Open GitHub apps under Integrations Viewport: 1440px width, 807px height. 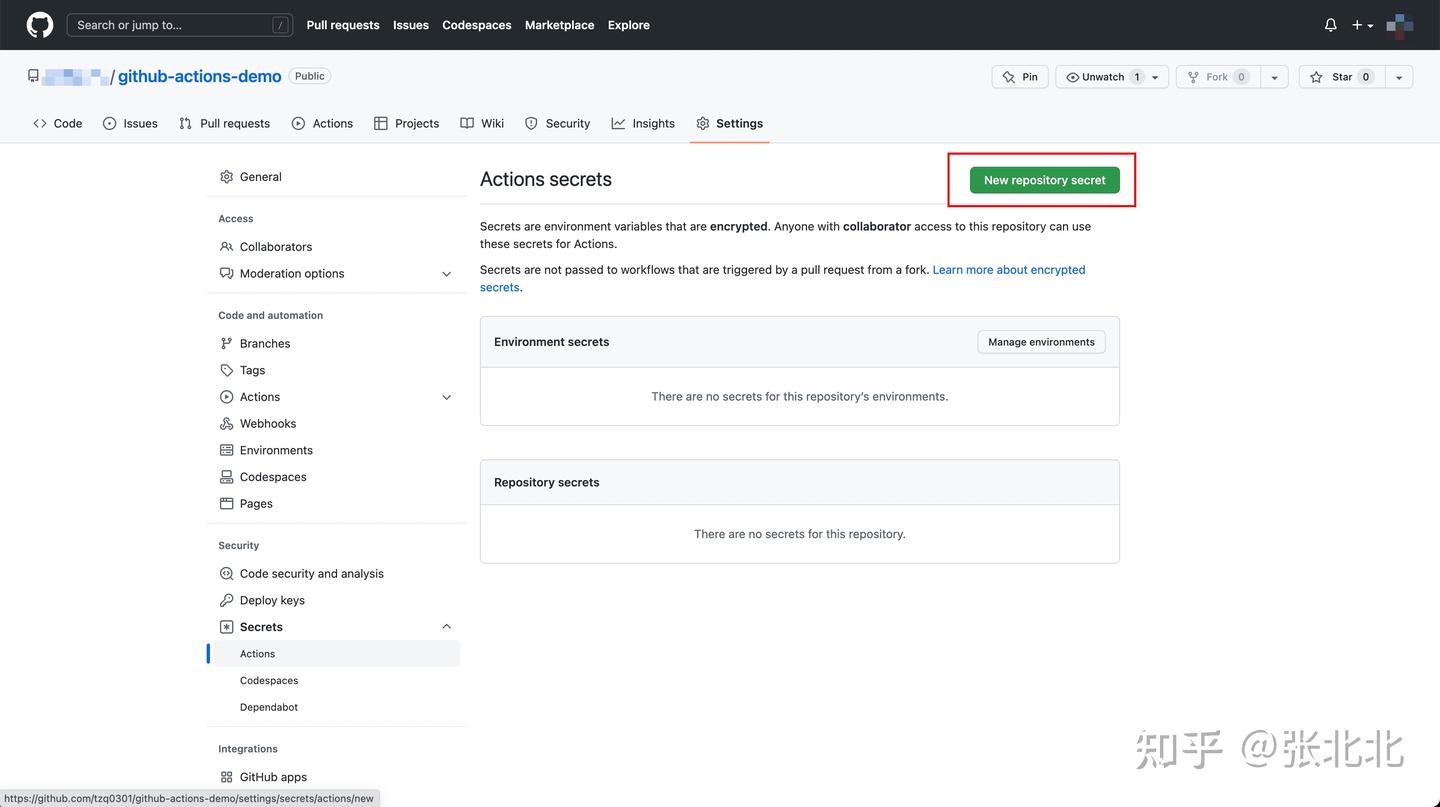coord(272,776)
